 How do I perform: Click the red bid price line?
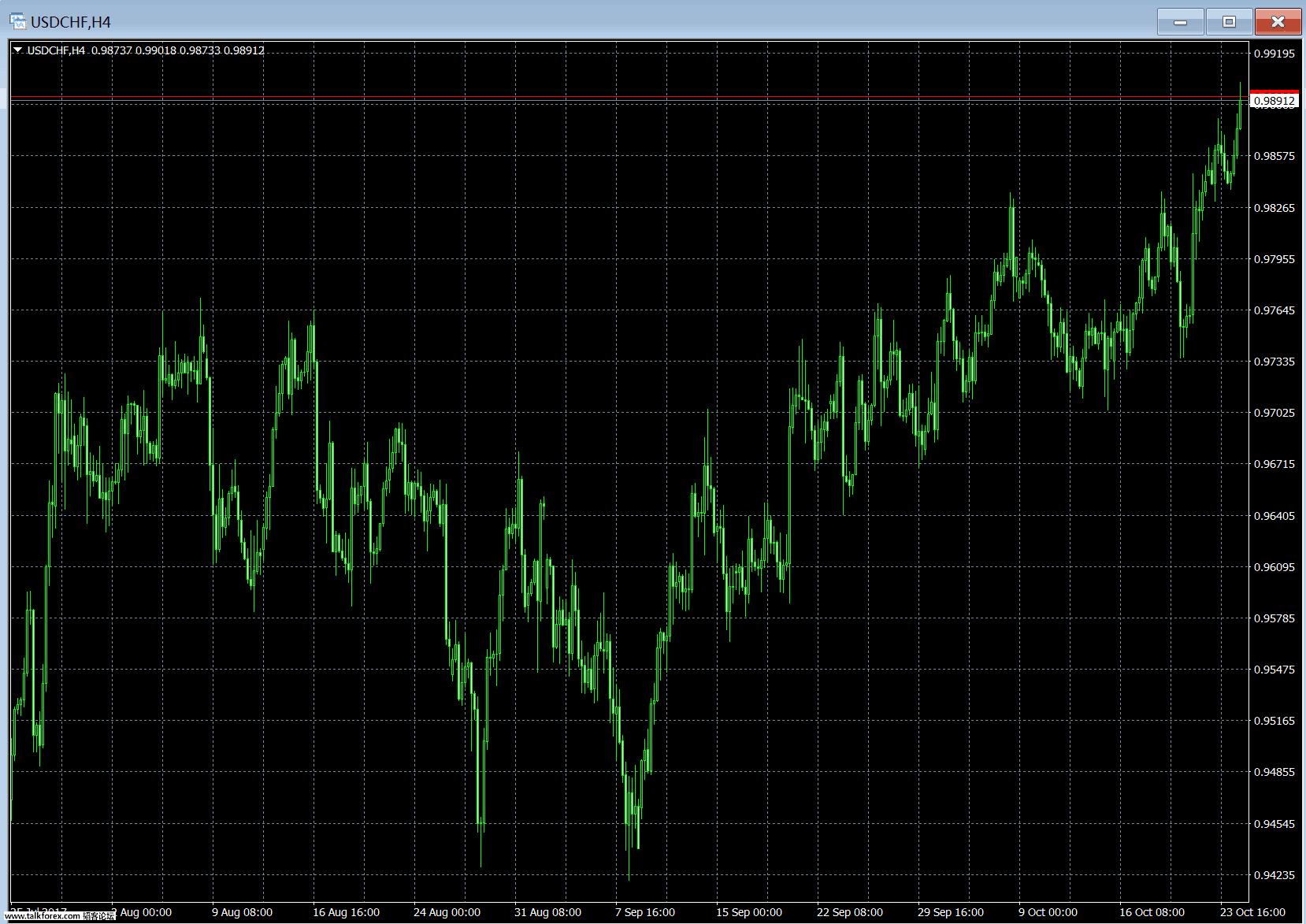click(629, 97)
